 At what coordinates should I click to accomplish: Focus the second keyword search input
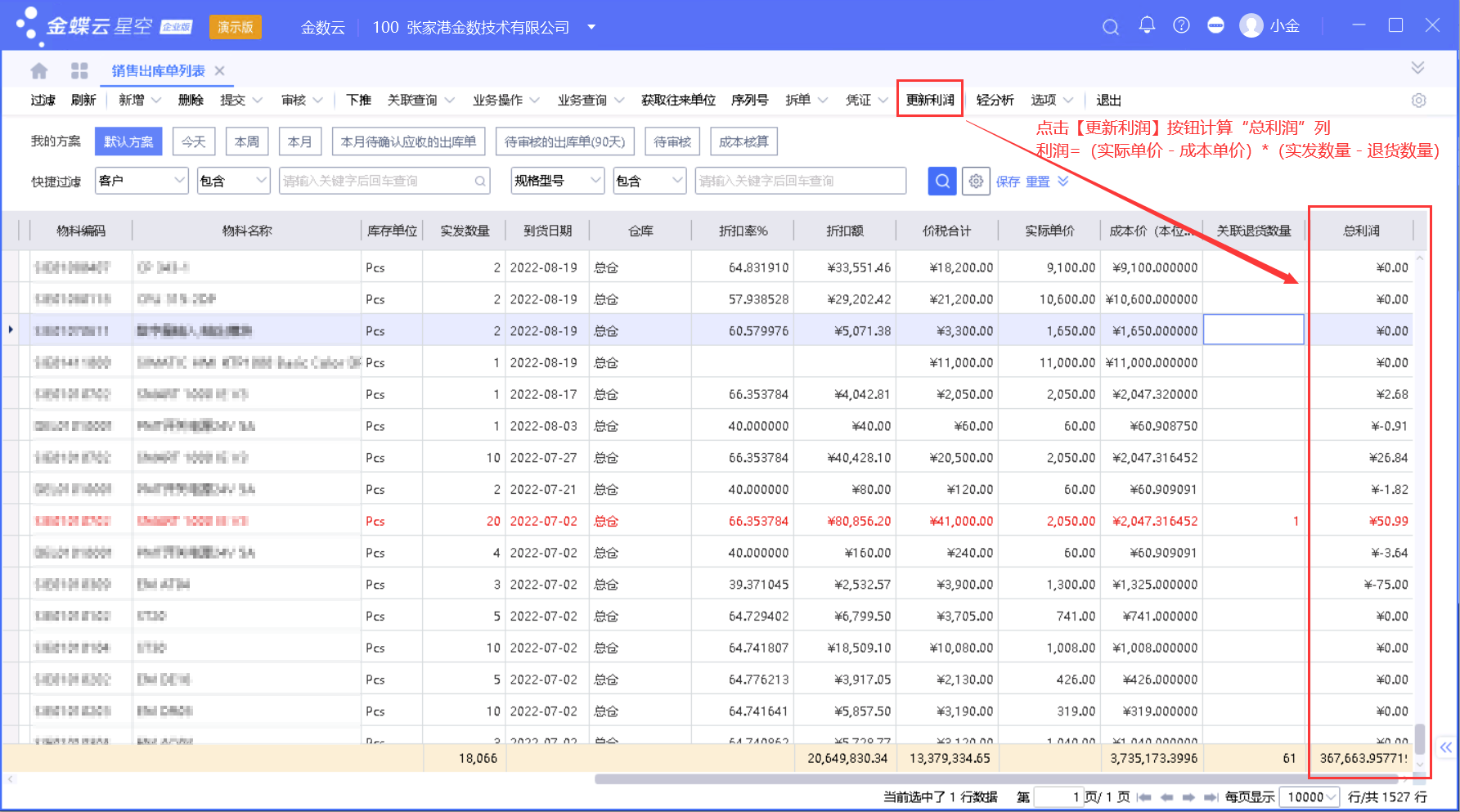pos(800,181)
